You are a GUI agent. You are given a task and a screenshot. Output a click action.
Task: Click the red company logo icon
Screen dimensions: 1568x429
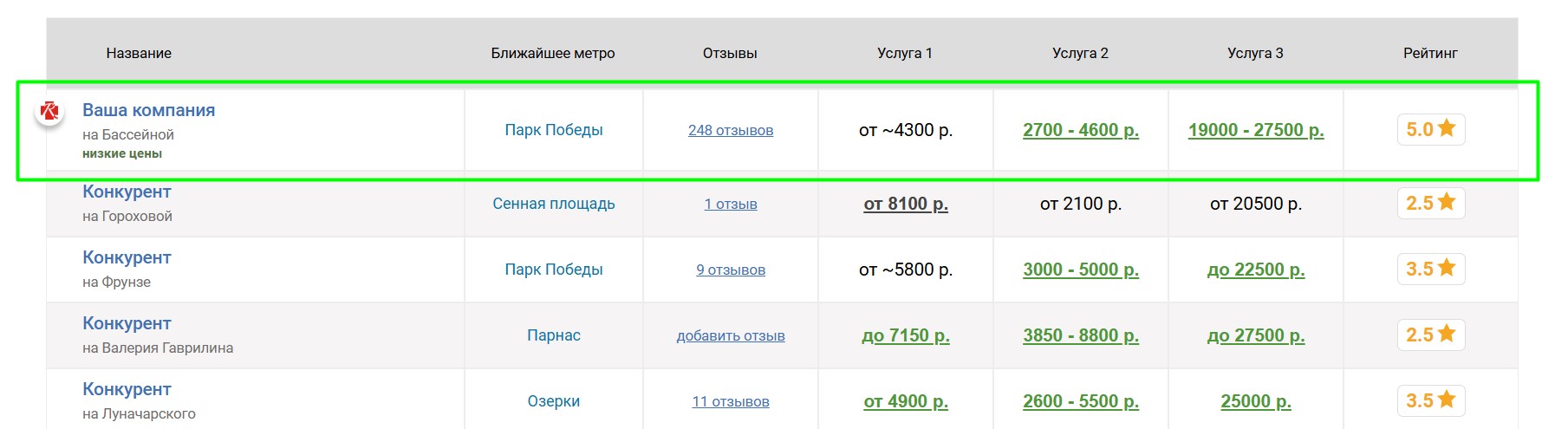pyautogui.click(x=49, y=111)
